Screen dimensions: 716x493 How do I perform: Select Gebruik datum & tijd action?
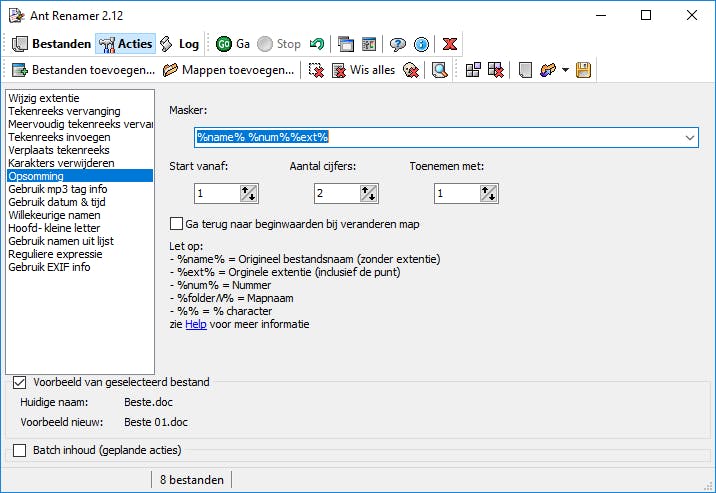click(x=80, y=202)
